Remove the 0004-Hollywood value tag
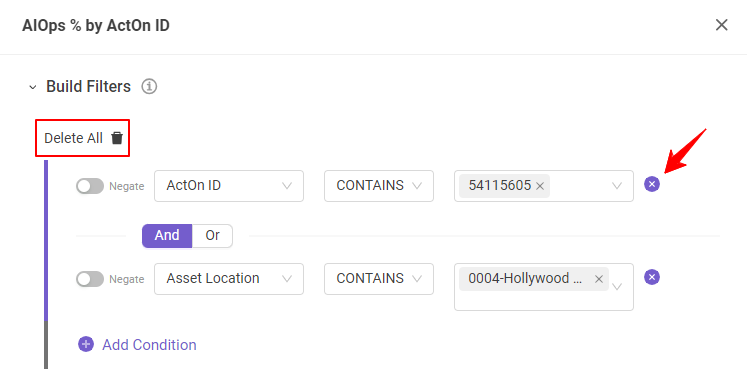This screenshot has width=747, height=384. click(x=599, y=279)
